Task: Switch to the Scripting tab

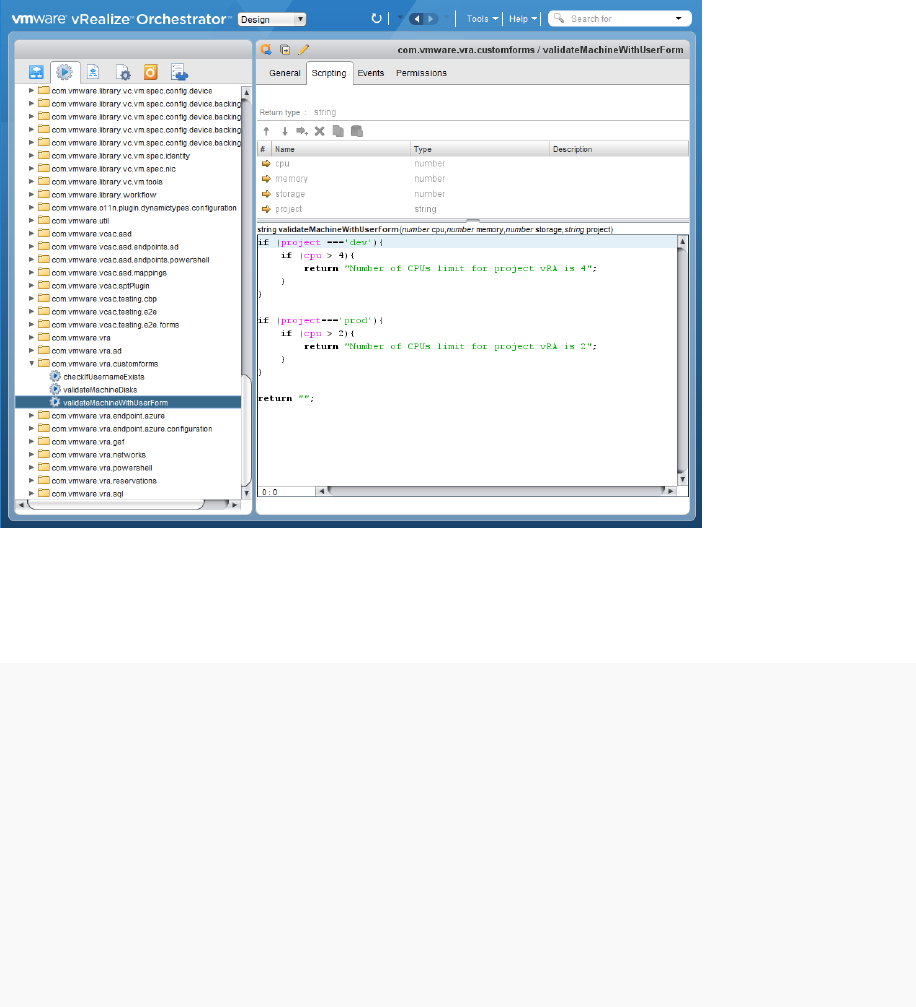Action: [x=329, y=73]
